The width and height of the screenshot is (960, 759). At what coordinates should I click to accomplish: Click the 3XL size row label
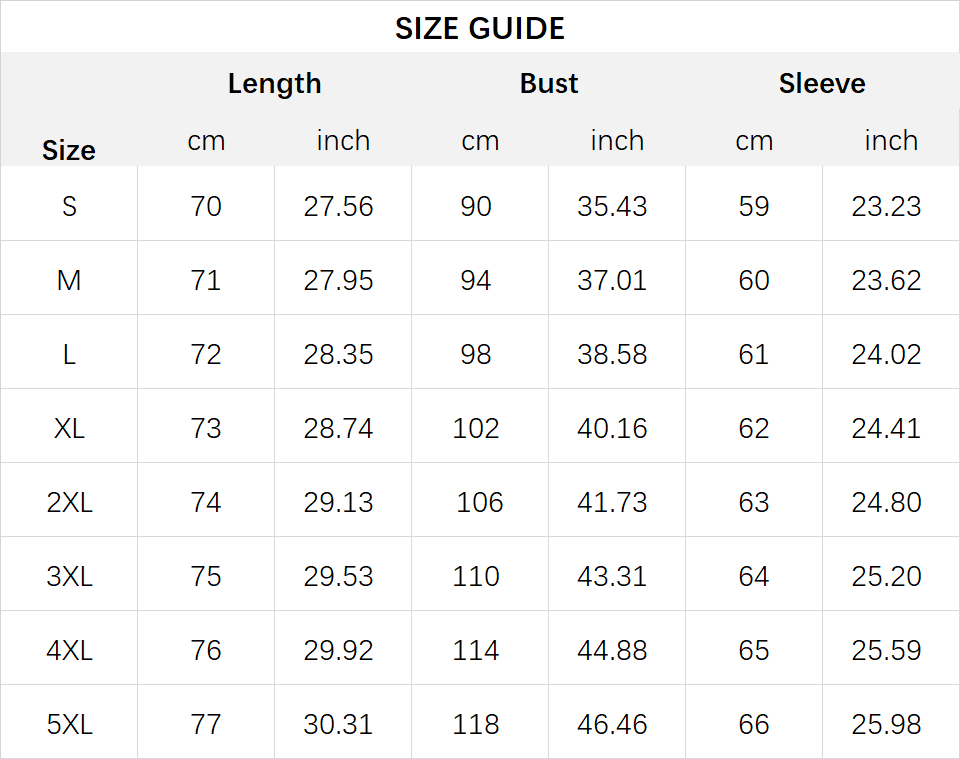[x=69, y=577]
